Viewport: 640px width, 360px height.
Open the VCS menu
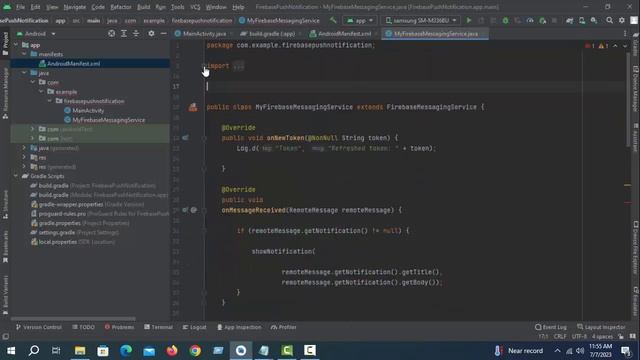tap(195, 7)
